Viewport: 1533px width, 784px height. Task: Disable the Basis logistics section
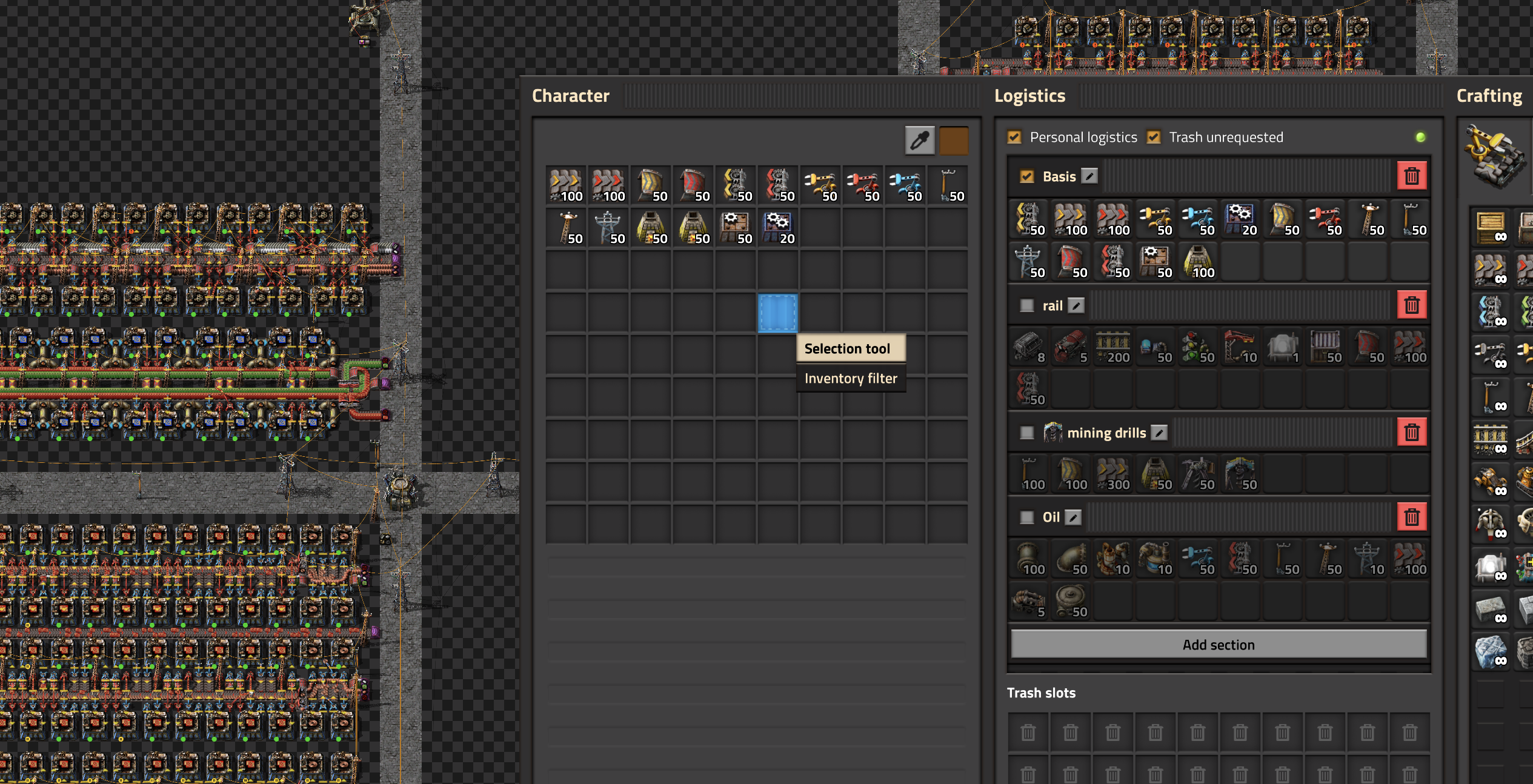pos(1027,176)
